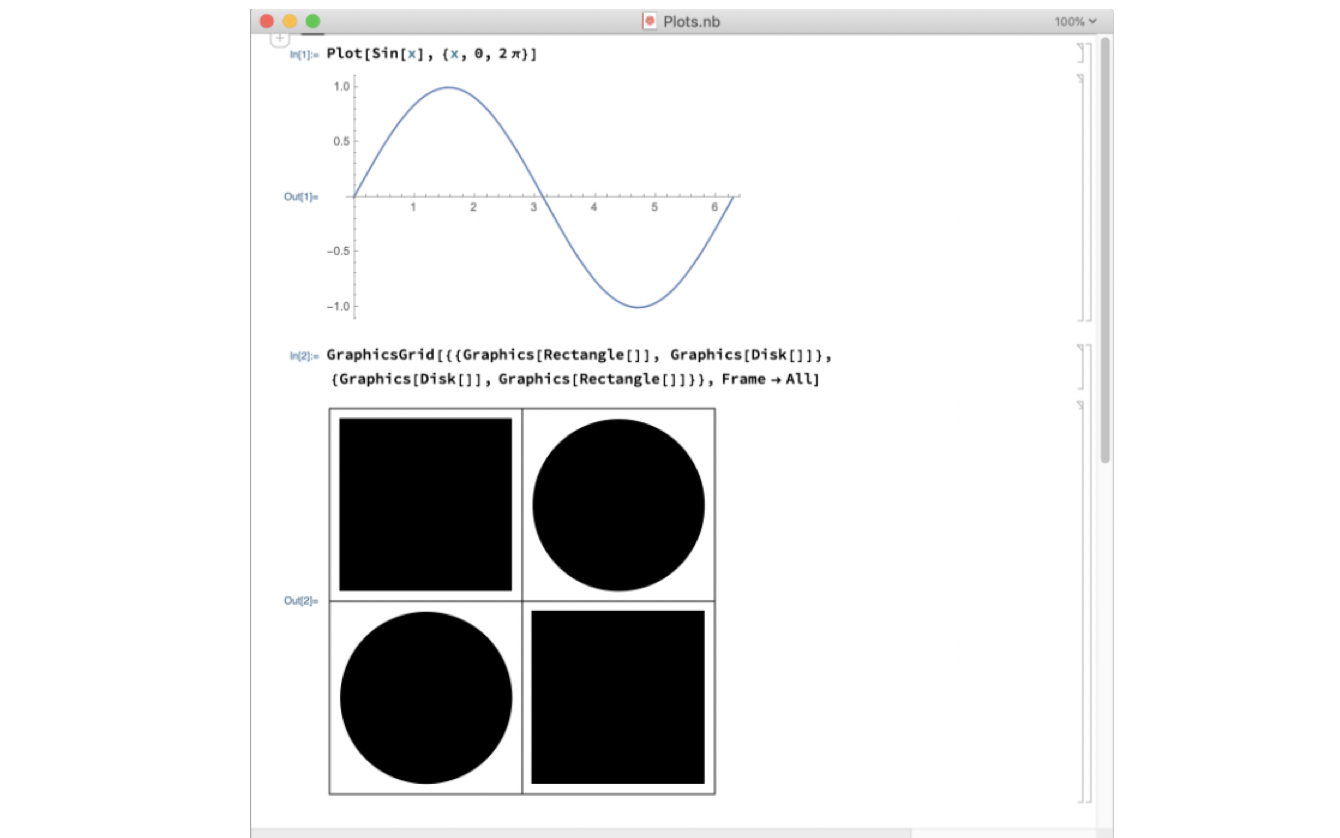Close the Plots.nb notebook window
The width and height of the screenshot is (1340, 838).
click(x=266, y=21)
